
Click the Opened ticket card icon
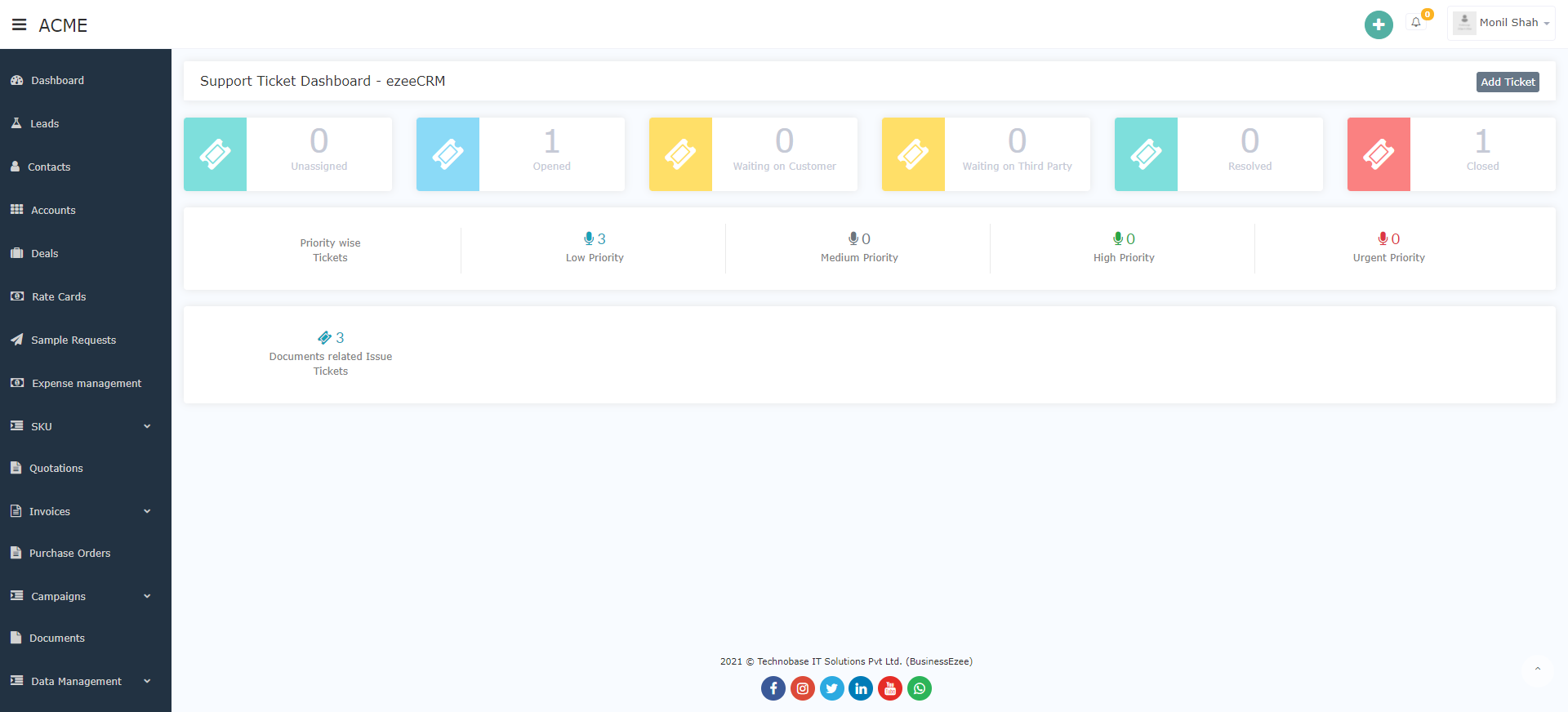[448, 154]
